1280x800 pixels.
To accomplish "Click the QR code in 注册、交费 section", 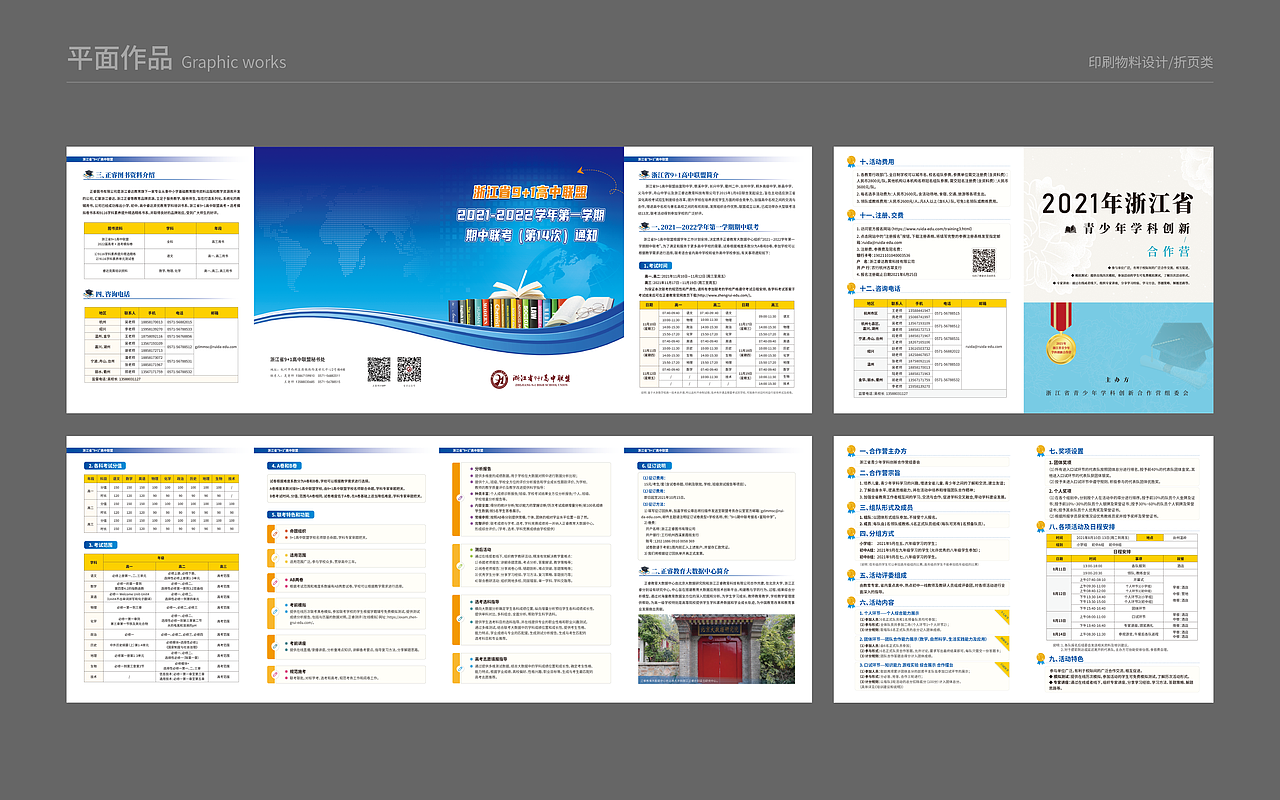I will pyautogui.click(x=984, y=261).
